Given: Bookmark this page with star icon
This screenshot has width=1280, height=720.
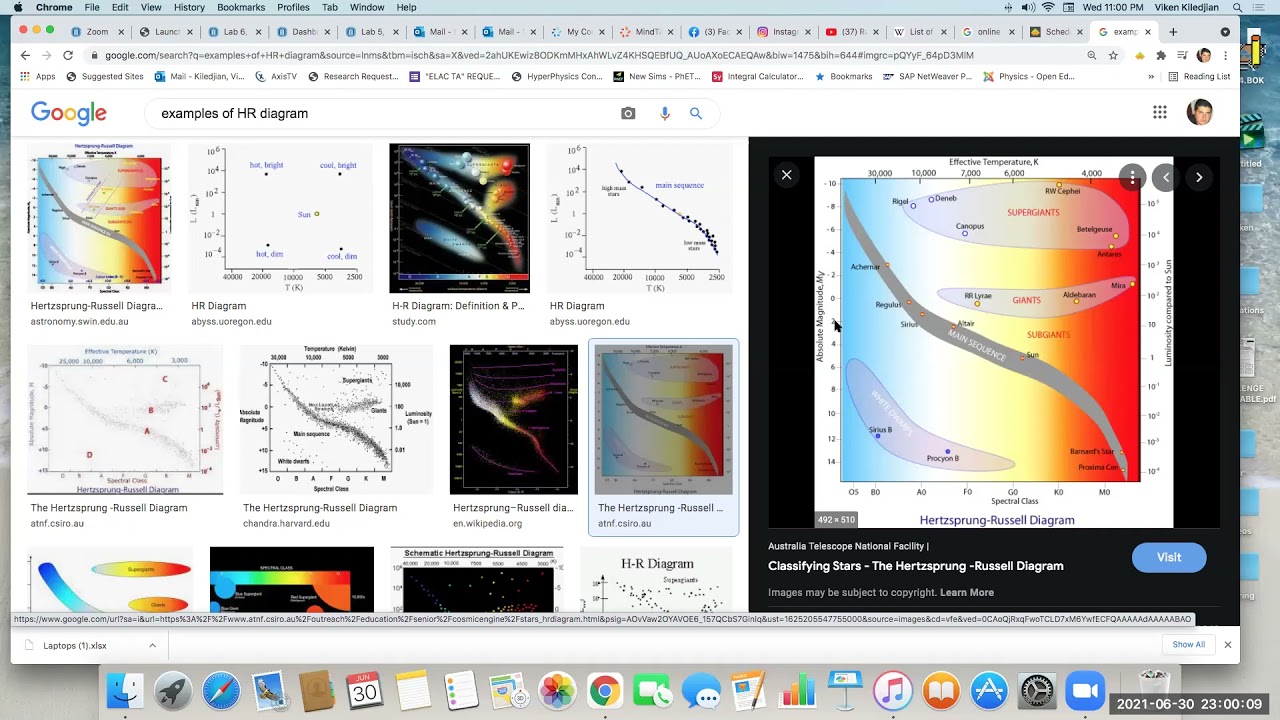Looking at the screenshot, I should tap(1113, 55).
